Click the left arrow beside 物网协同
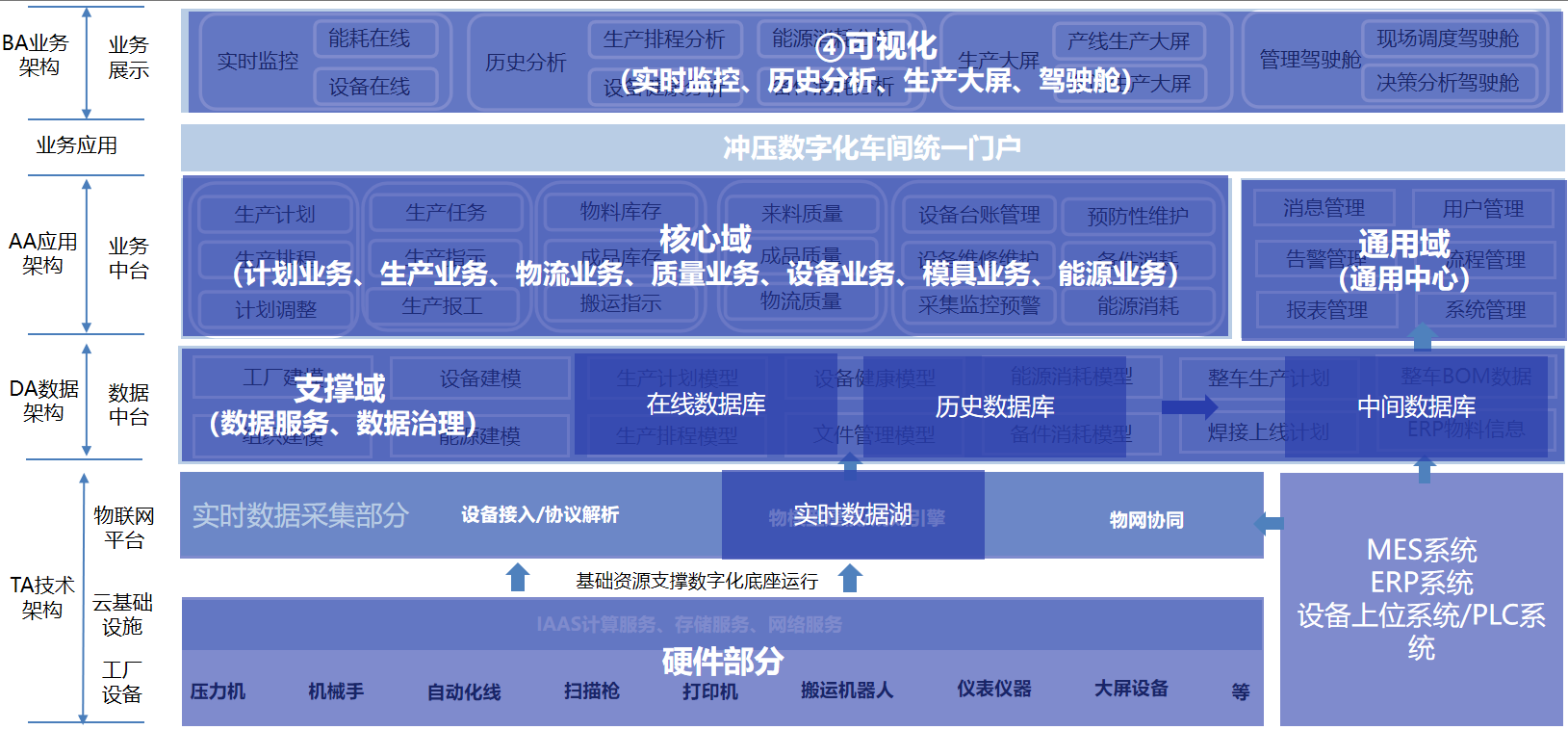This screenshot has width=1568, height=730. pyautogui.click(x=1269, y=523)
